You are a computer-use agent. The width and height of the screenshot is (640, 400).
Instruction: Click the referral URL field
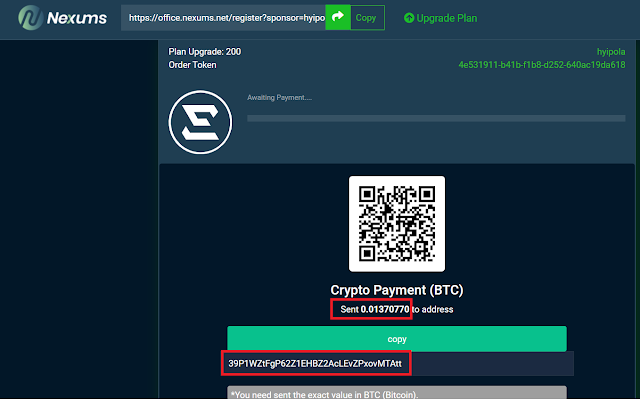[x=223, y=18]
